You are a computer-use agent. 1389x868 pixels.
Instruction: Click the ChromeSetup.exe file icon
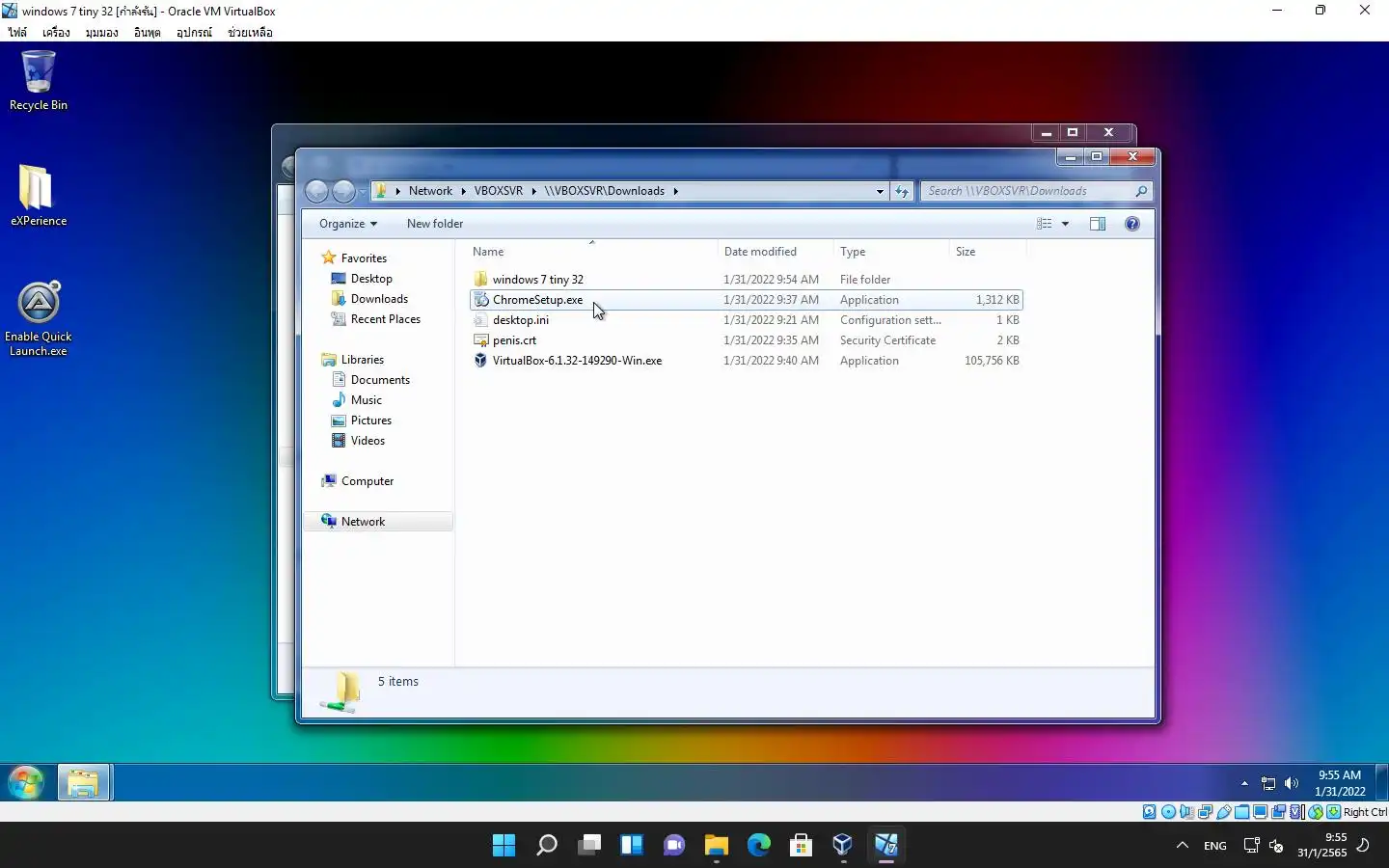click(x=481, y=300)
